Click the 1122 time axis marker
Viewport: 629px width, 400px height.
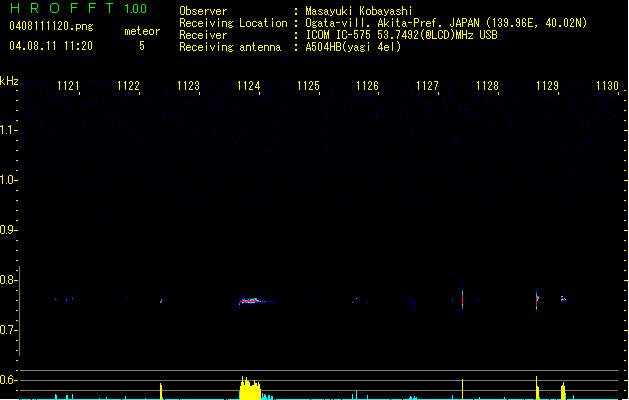coord(128,86)
